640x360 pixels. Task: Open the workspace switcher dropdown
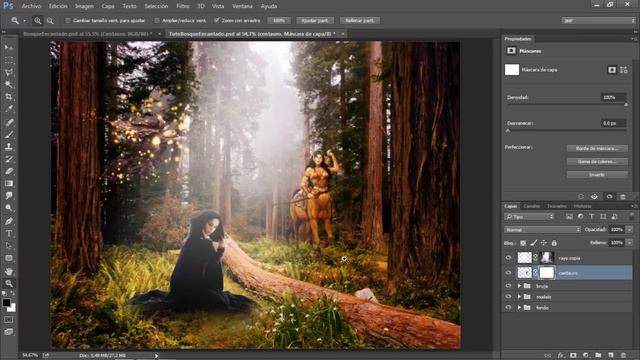click(598, 20)
